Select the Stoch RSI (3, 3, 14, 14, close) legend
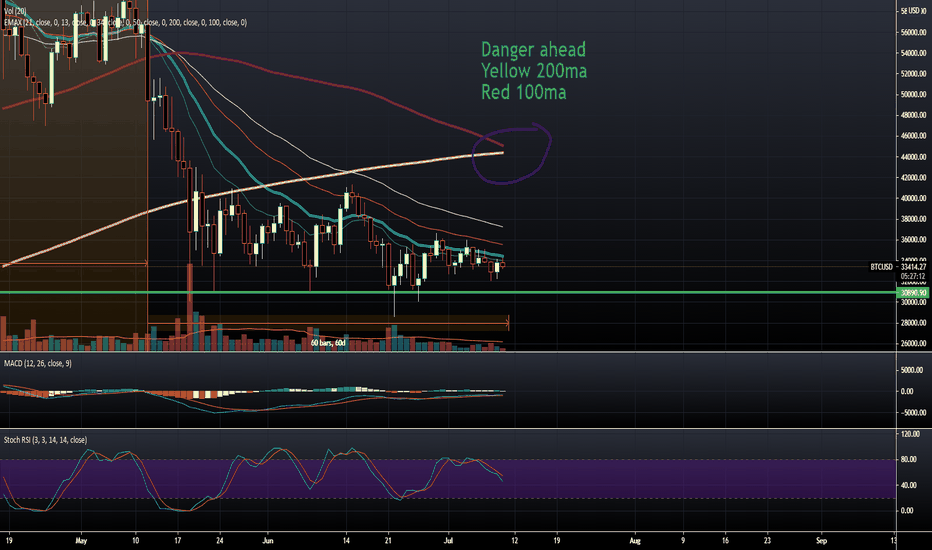The height and width of the screenshot is (550, 932). pos(45,440)
